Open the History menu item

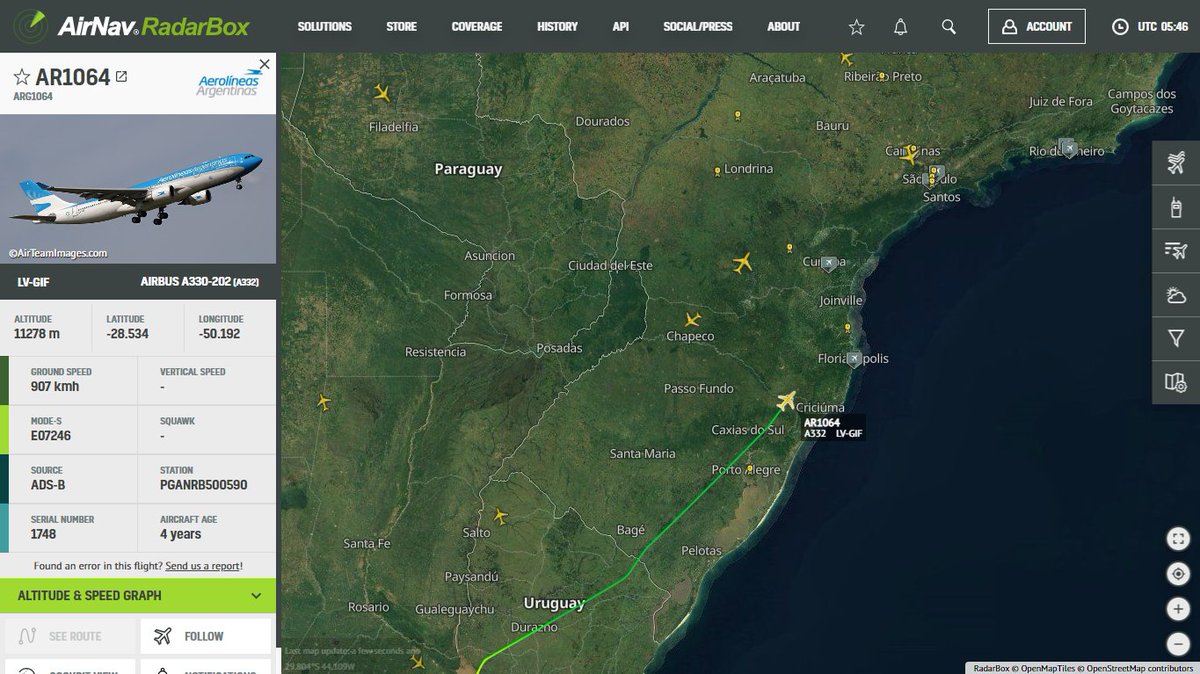557,27
